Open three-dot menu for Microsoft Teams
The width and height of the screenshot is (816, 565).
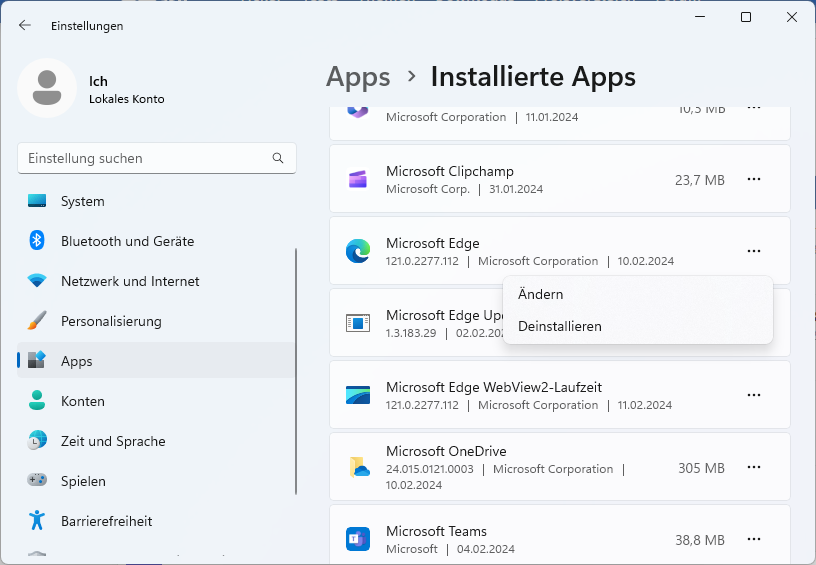pos(754,540)
